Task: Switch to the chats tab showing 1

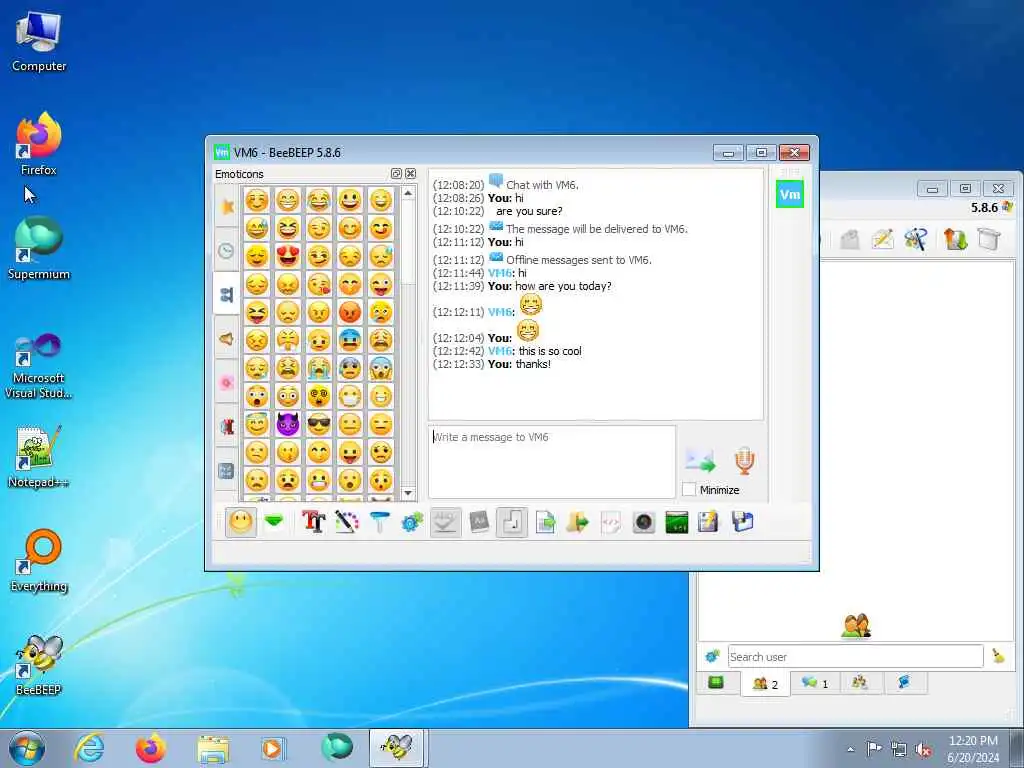Action: click(x=815, y=683)
